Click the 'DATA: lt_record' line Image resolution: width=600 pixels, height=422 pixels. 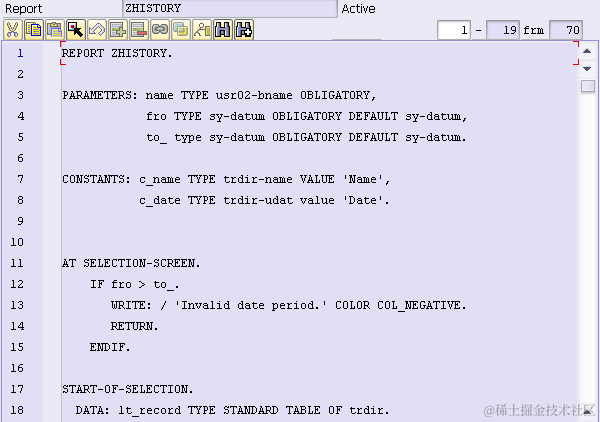232,410
